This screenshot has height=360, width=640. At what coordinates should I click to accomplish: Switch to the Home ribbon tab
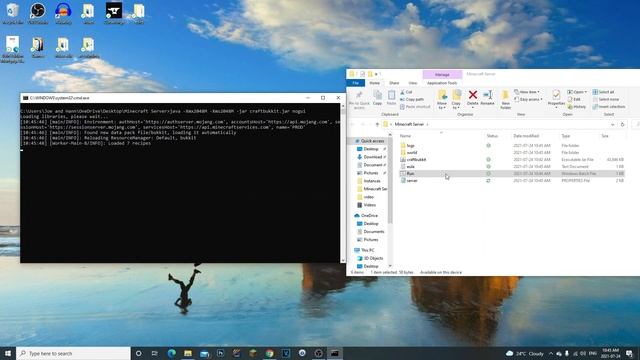point(374,83)
